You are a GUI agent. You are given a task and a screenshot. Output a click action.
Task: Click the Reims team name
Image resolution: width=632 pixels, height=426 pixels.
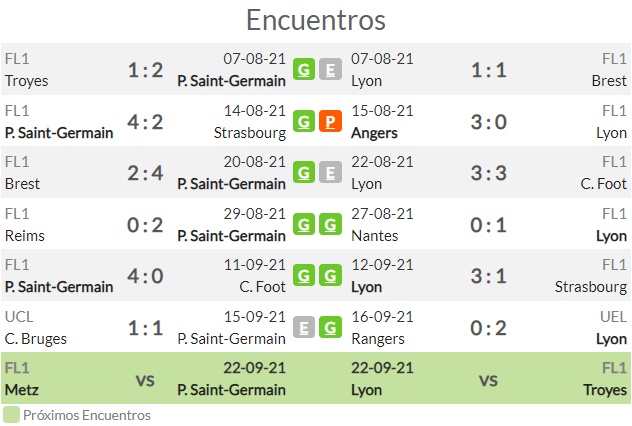tap(25, 236)
